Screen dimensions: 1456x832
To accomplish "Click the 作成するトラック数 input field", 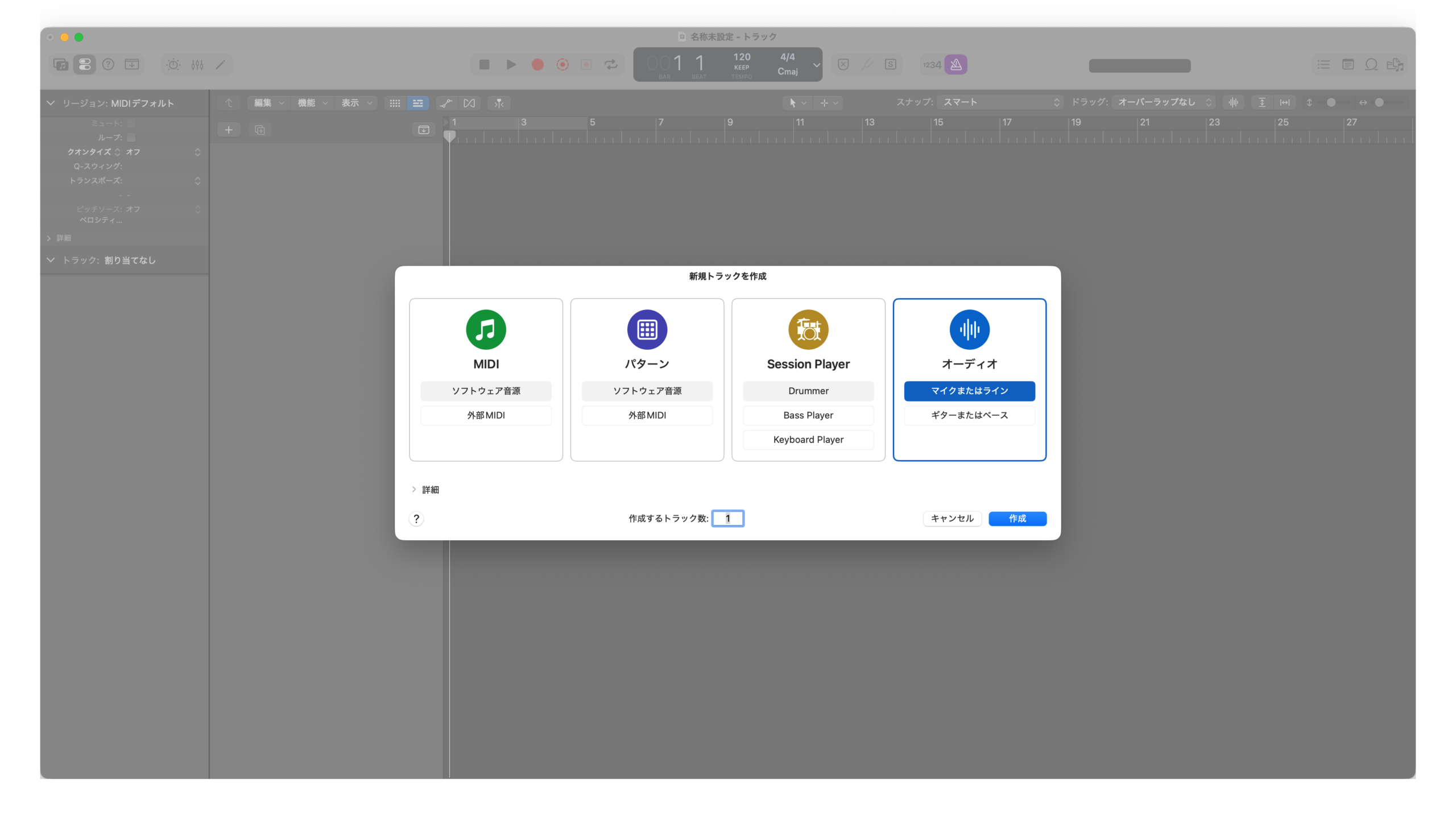I will (x=727, y=518).
